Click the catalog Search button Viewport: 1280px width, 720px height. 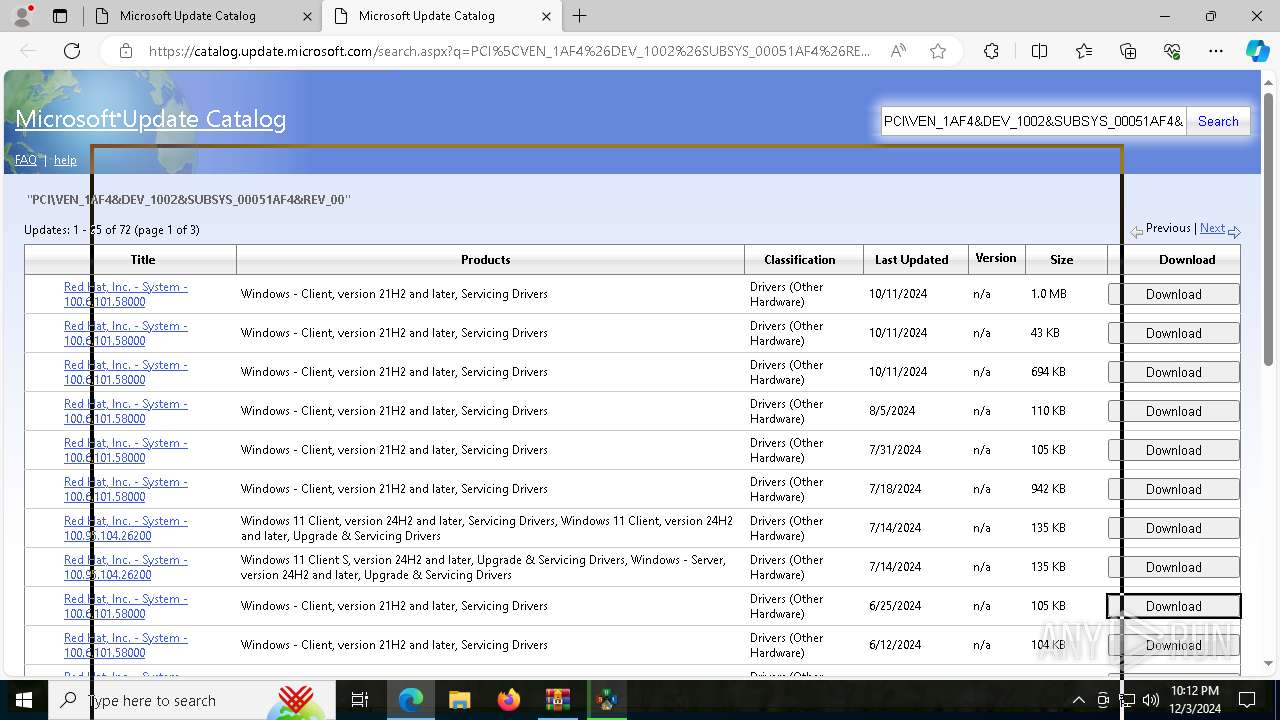click(x=1218, y=121)
